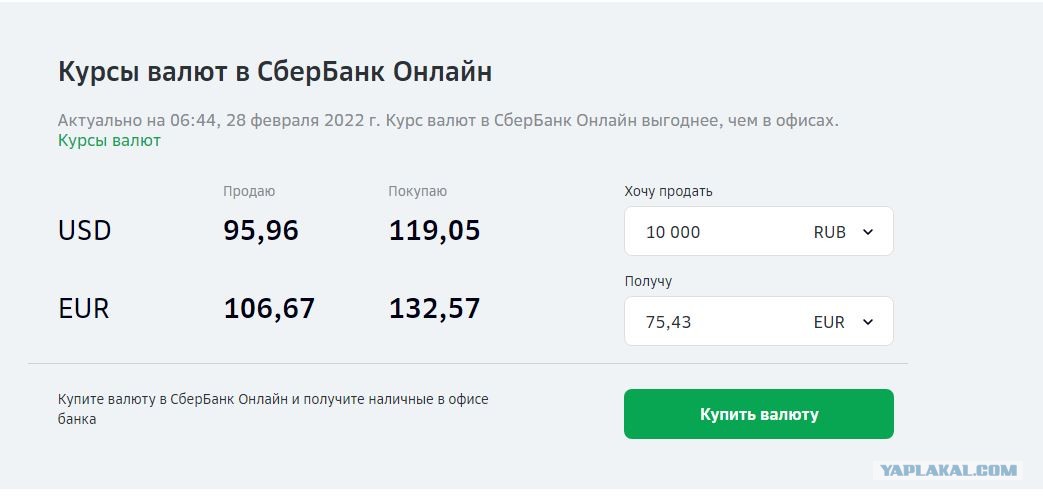Click the Хочу продать field label
This screenshot has height=500, width=1043.
coord(669,191)
